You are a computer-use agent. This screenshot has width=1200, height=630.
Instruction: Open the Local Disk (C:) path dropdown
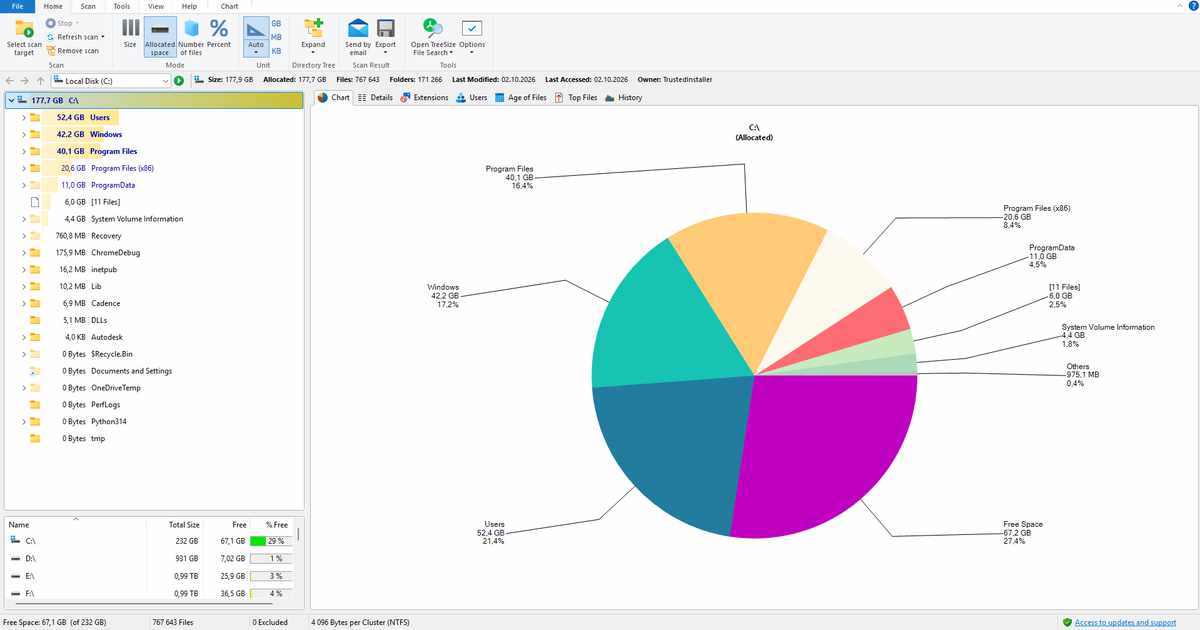tap(165, 80)
